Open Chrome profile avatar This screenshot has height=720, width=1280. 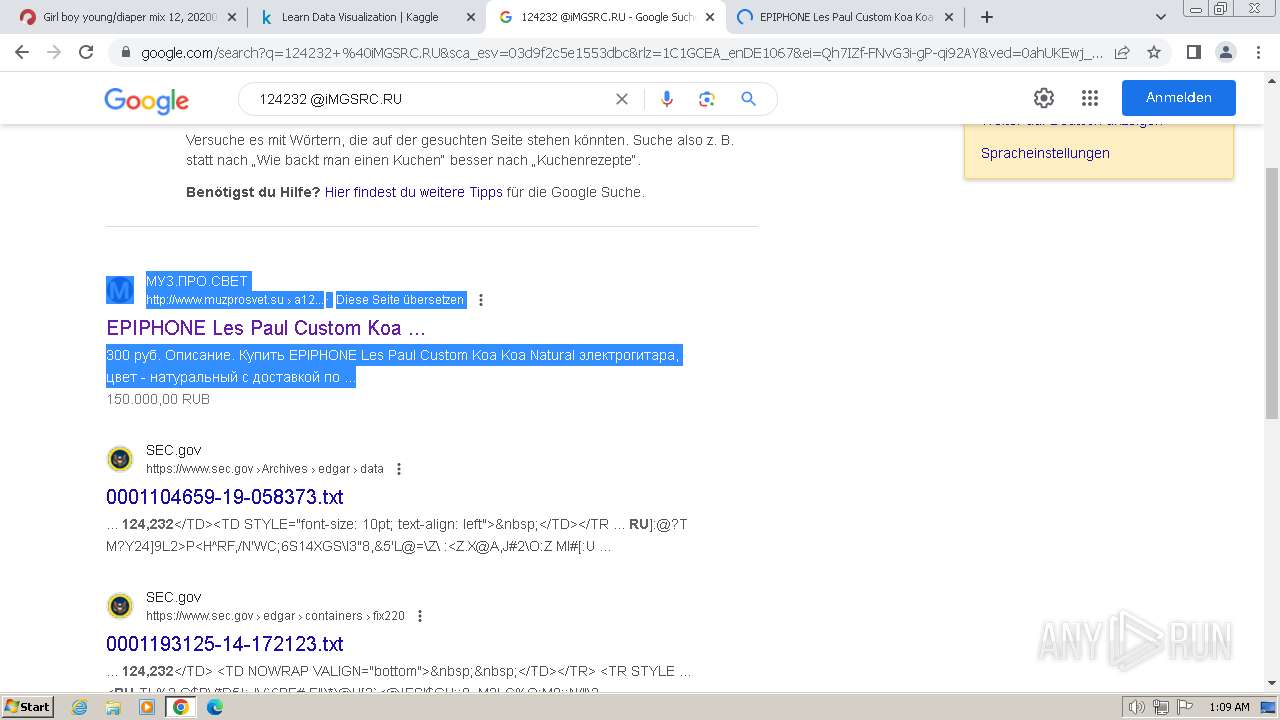1225,52
